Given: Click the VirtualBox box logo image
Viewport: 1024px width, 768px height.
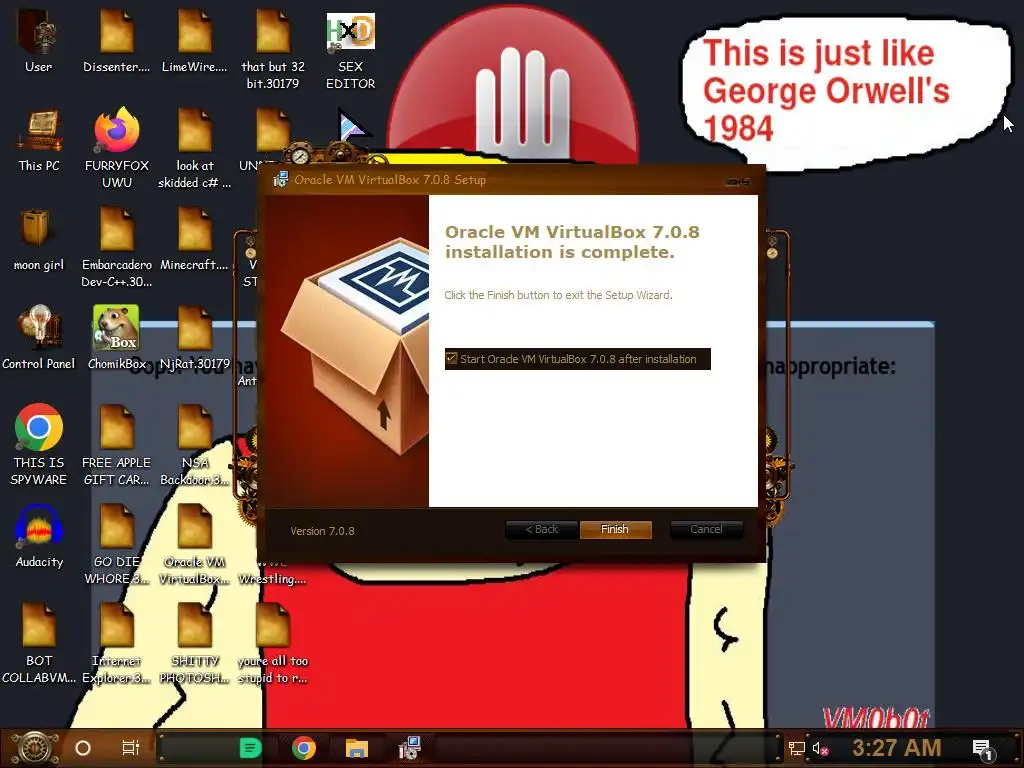Looking at the screenshot, I should 357,346.
